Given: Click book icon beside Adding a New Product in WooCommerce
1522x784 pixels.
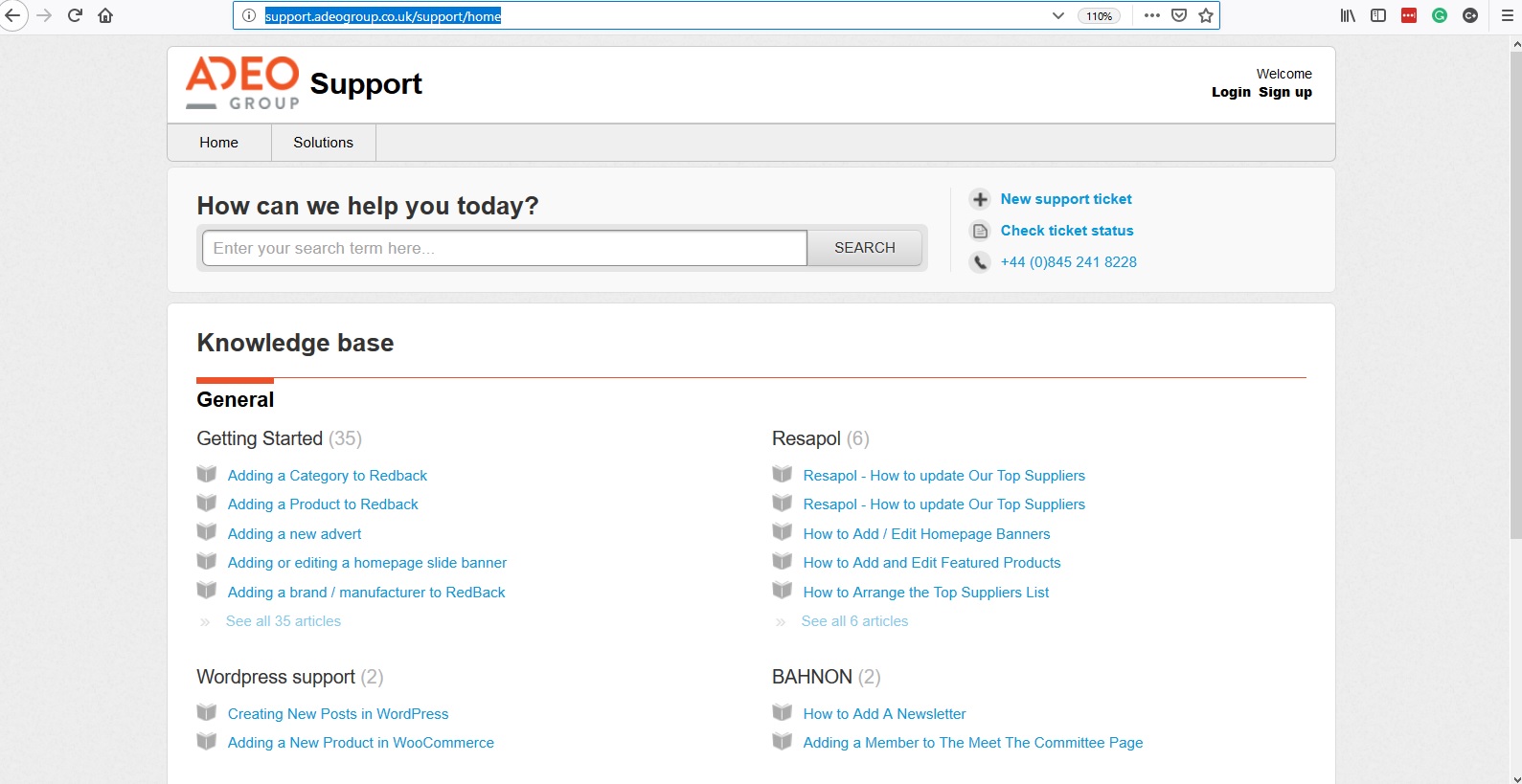Looking at the screenshot, I should click(x=207, y=741).
